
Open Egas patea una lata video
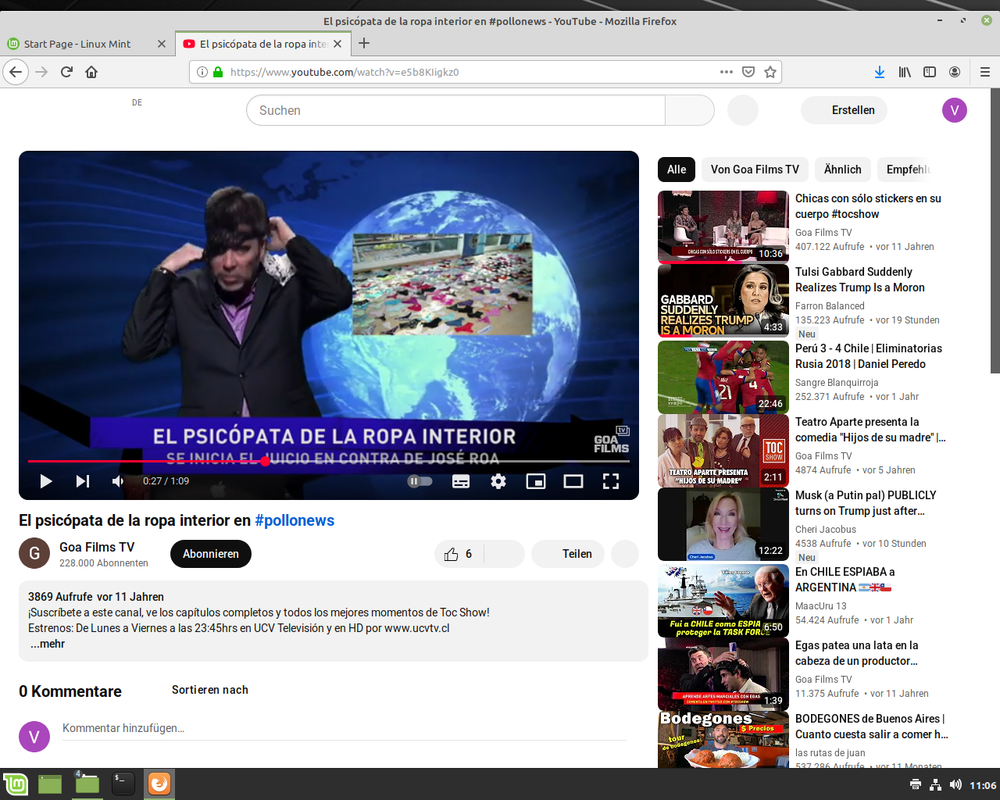click(857, 653)
